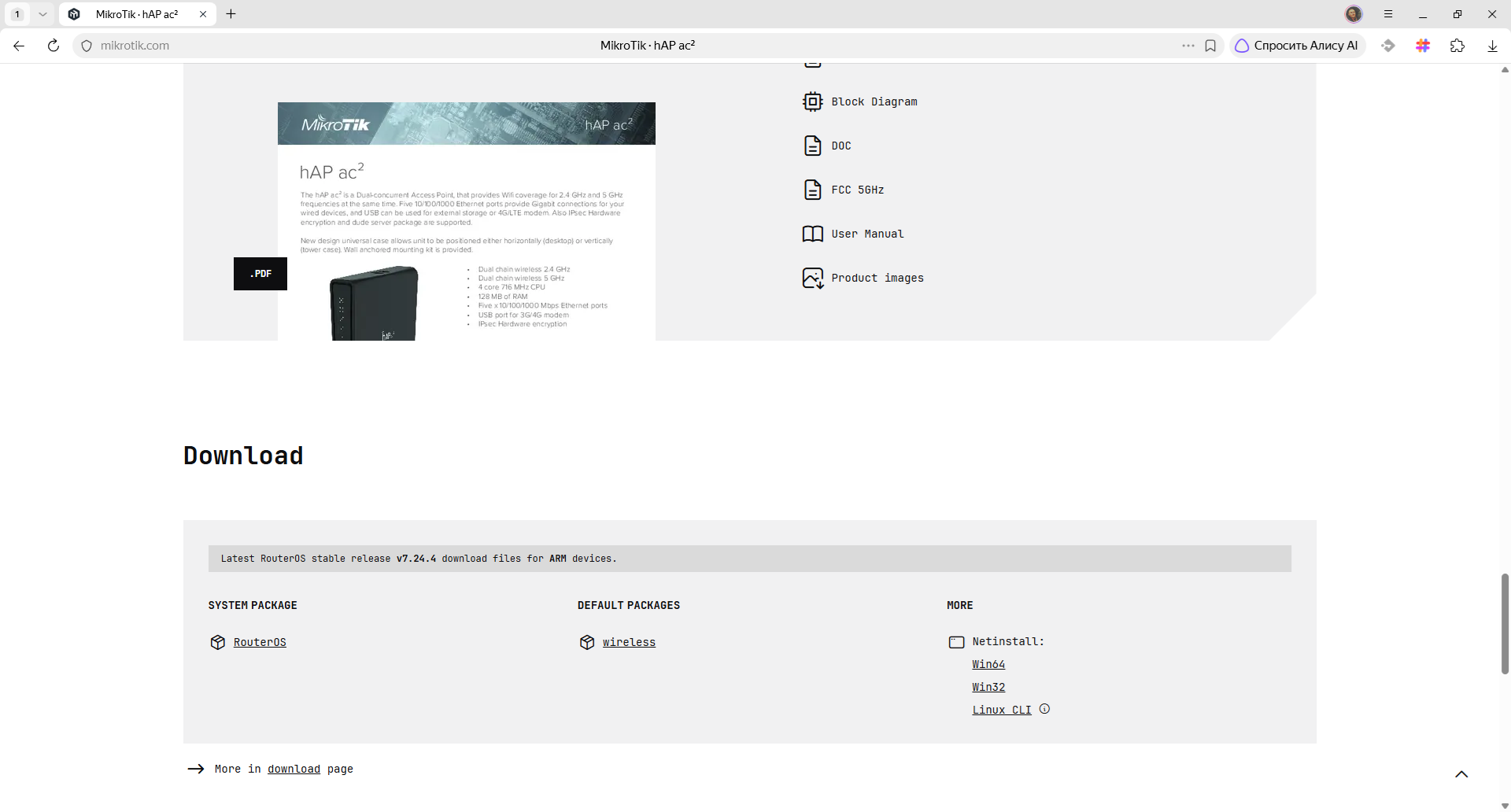Download the wireless default package
The image size is (1511, 812).
point(629,642)
